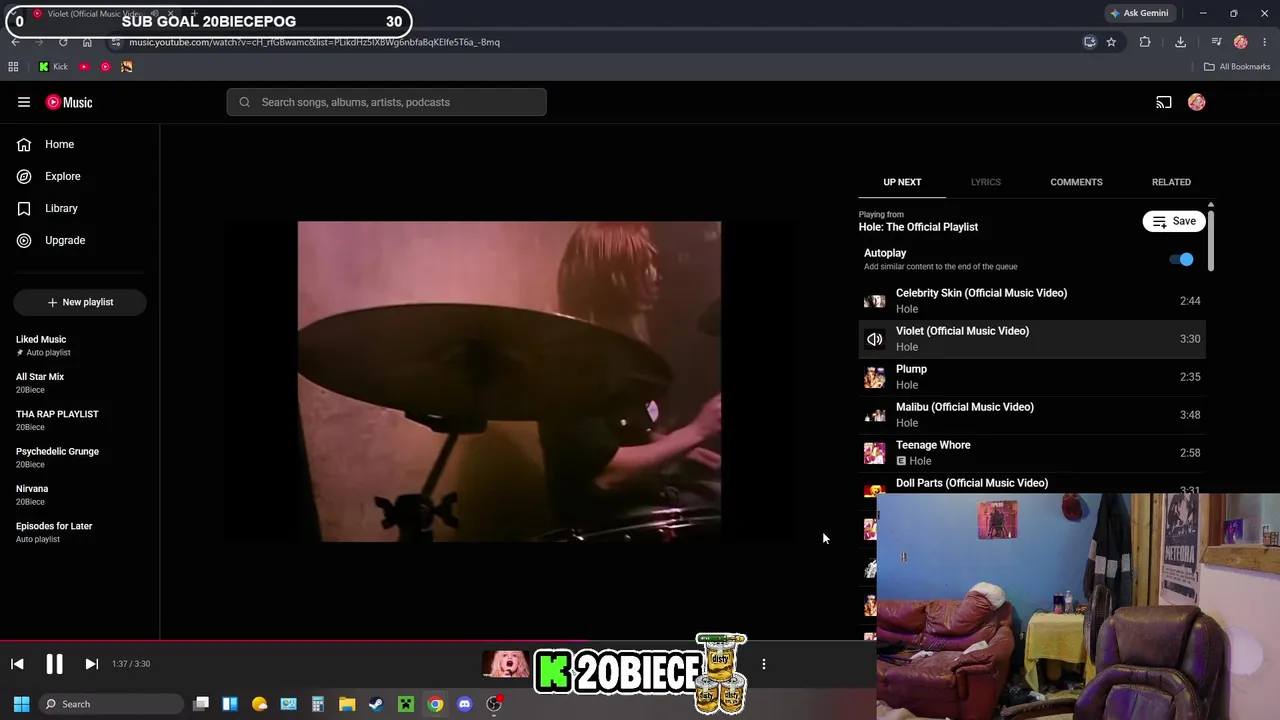Click the now-playing thumbnail in player bar
The image size is (1280, 720).
(506, 664)
